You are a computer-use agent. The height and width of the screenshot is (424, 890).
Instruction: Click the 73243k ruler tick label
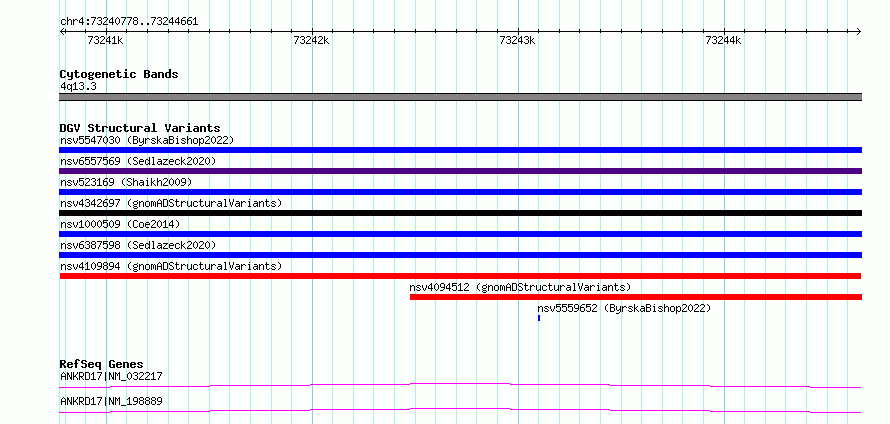[x=518, y=40]
